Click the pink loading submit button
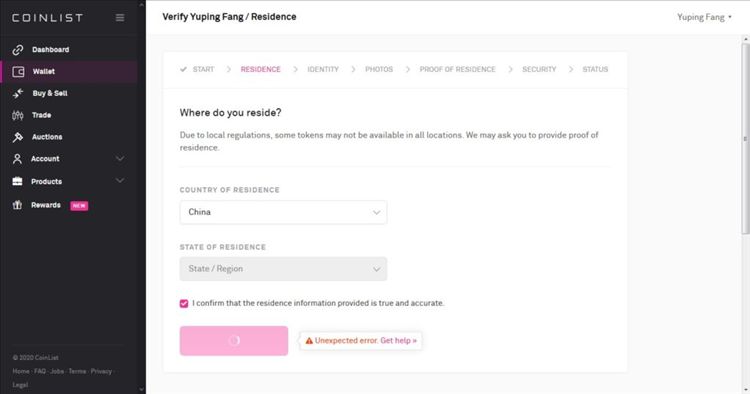 (234, 340)
